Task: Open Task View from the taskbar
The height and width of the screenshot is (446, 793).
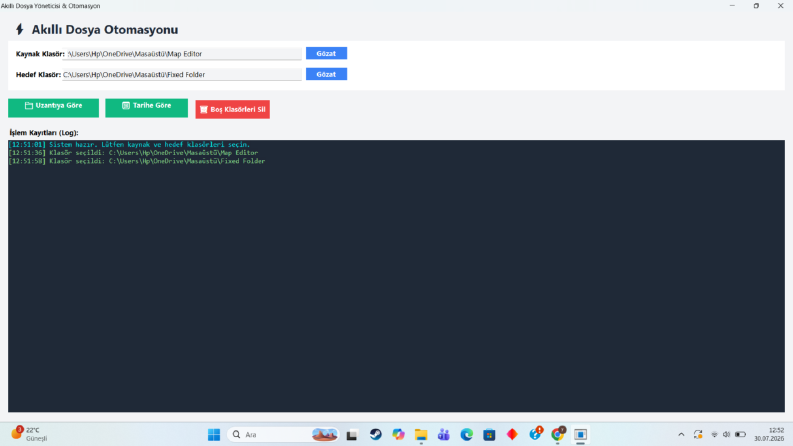Action: click(352, 434)
